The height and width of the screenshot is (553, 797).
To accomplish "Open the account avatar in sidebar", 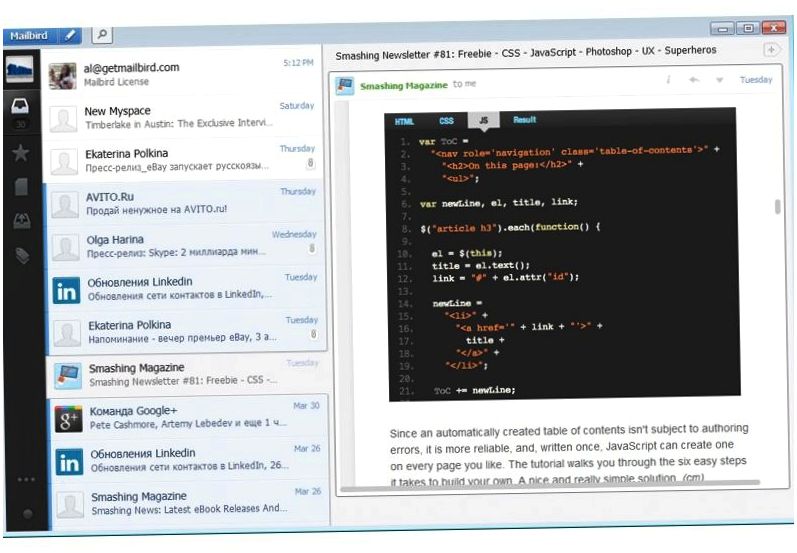I will click(20, 69).
